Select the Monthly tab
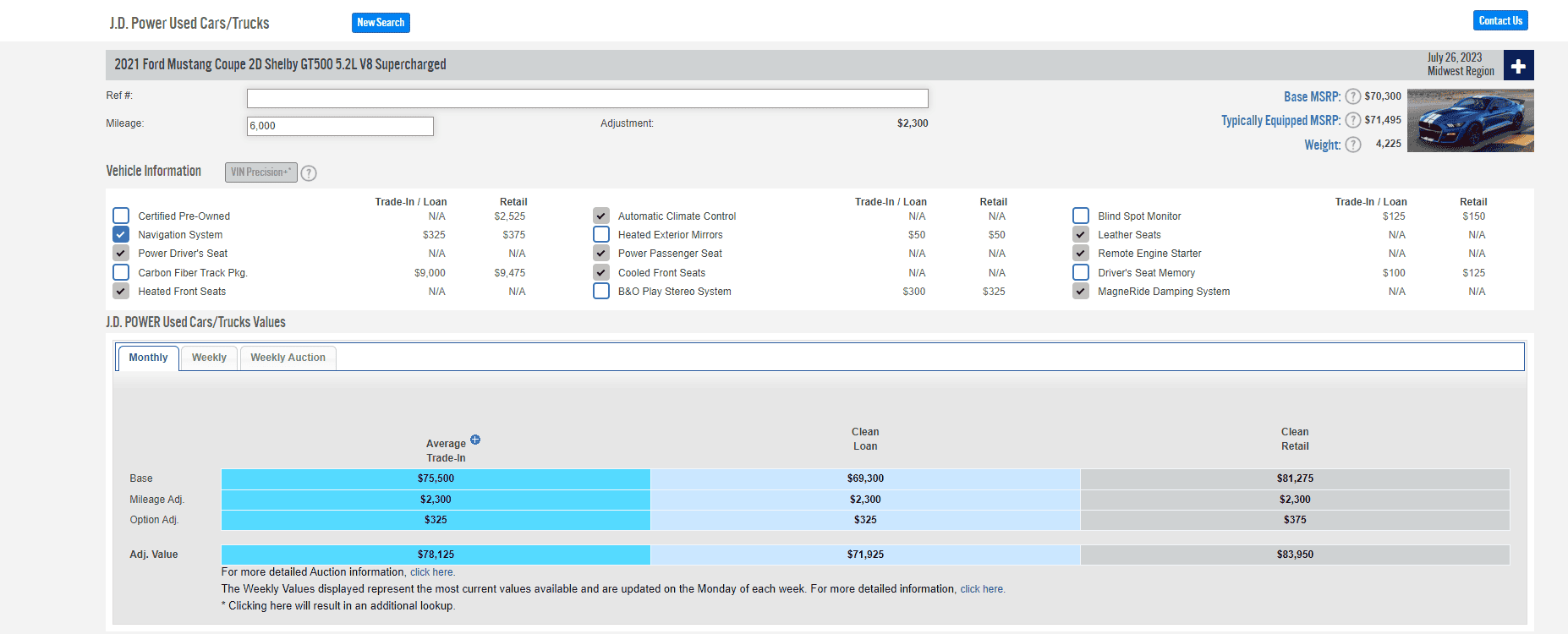This screenshot has height=634, width=1568. pyautogui.click(x=148, y=358)
